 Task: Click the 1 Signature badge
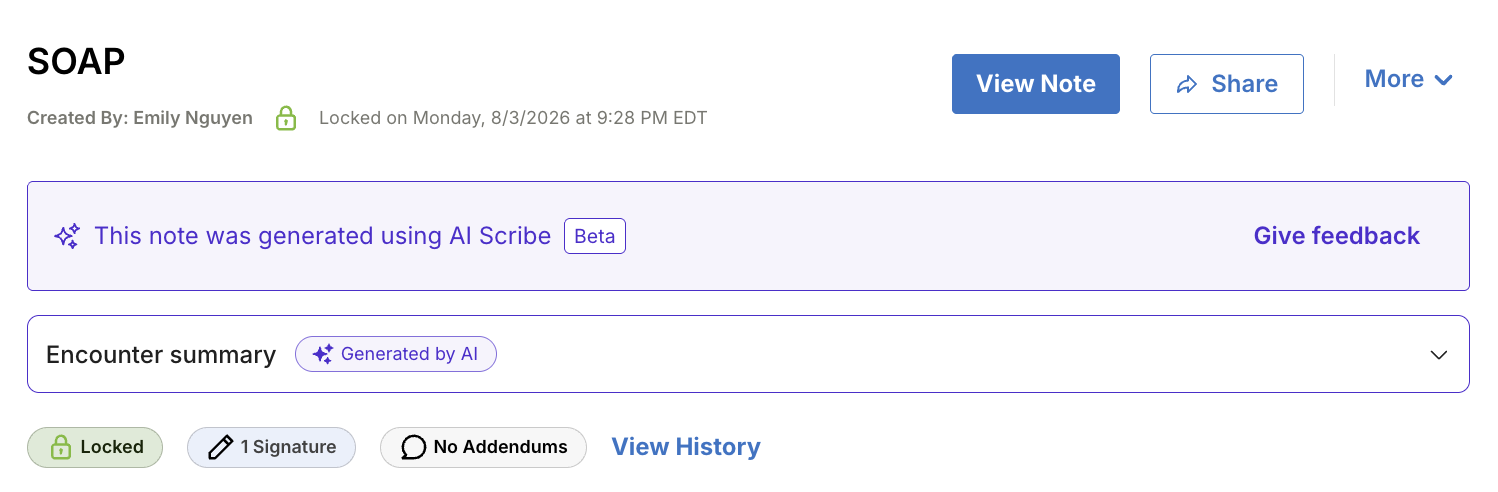tap(272, 447)
